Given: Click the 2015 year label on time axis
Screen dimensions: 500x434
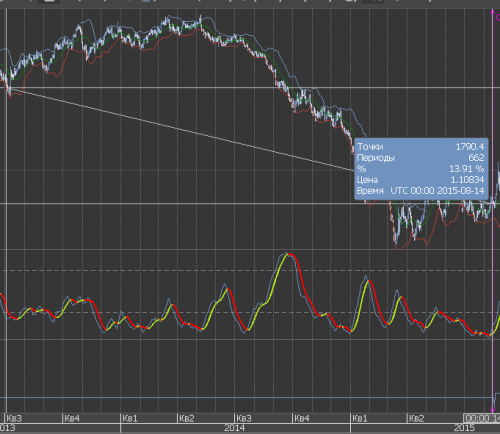Looking at the screenshot, I should tap(464, 428).
